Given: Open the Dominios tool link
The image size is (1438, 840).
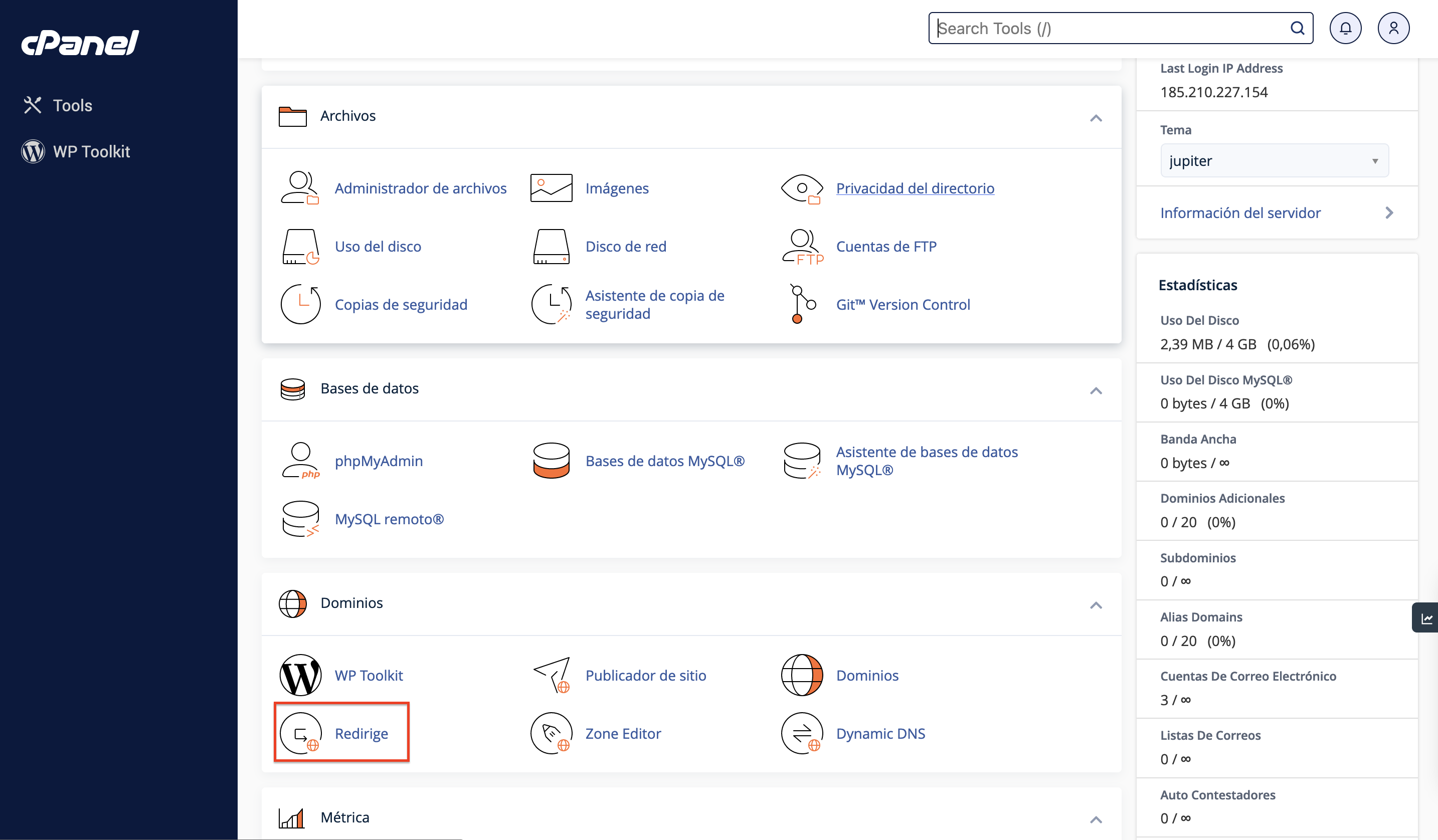Looking at the screenshot, I should 867,675.
